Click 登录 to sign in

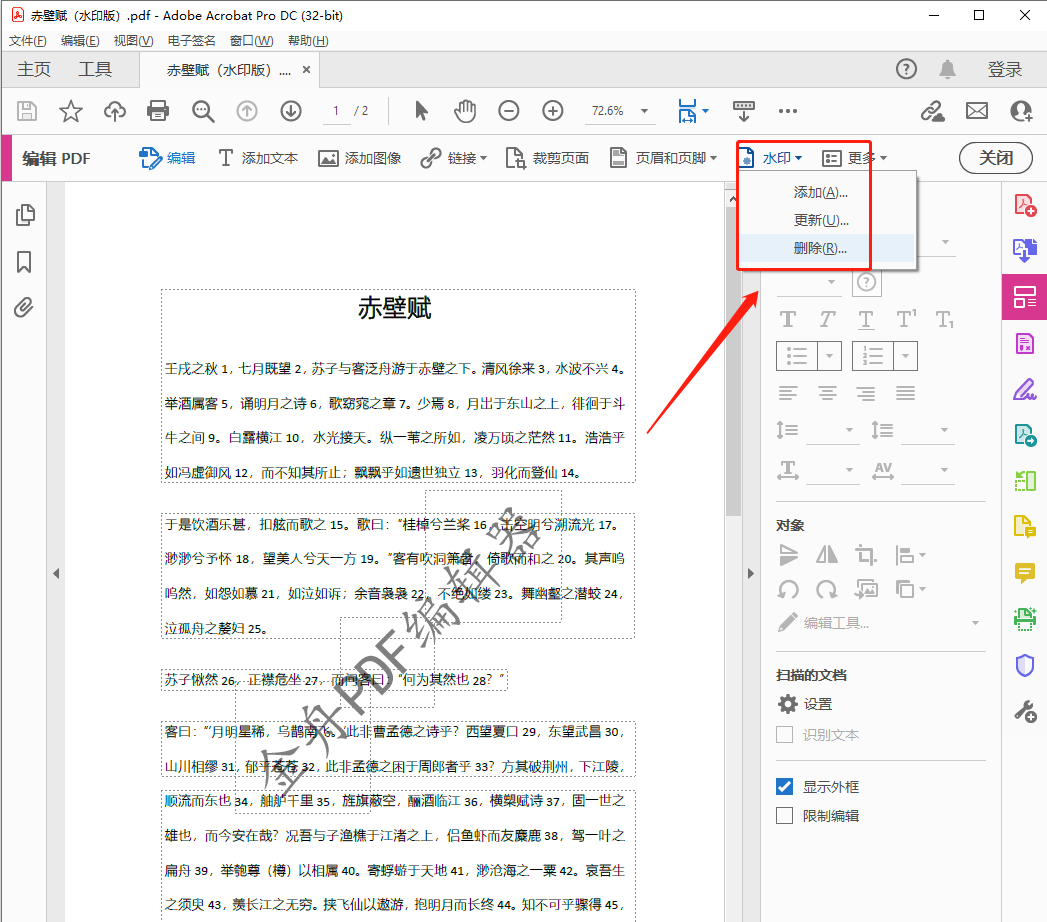tap(1004, 69)
